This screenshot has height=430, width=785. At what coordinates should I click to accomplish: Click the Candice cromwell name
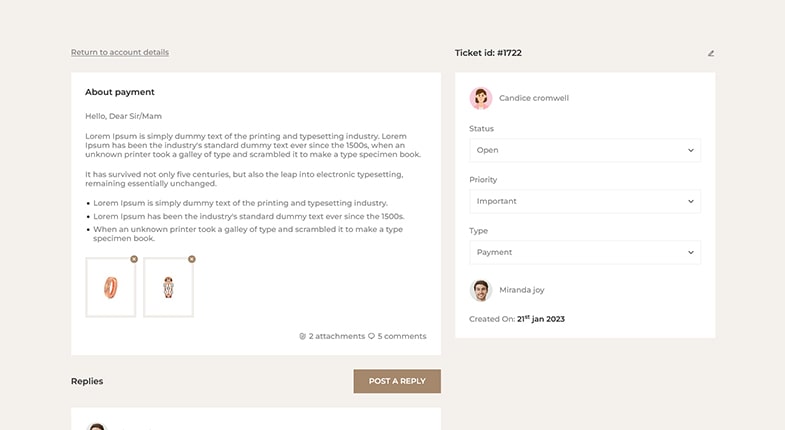(x=534, y=98)
